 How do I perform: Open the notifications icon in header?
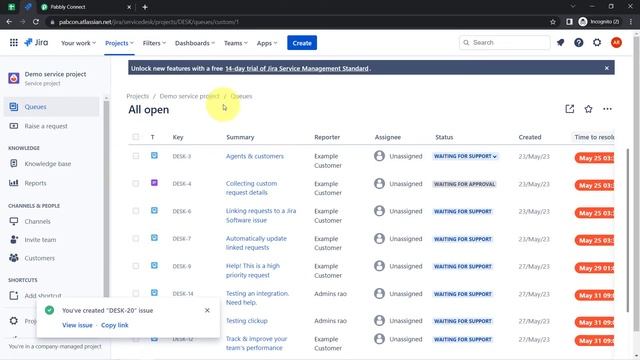point(560,42)
